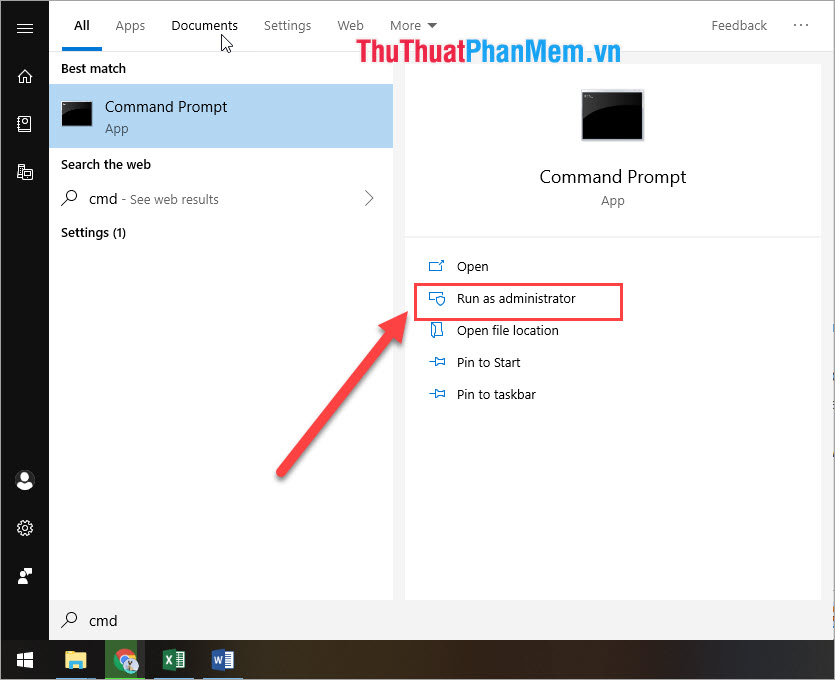
Task: Switch to the Apps tab
Action: tap(130, 25)
